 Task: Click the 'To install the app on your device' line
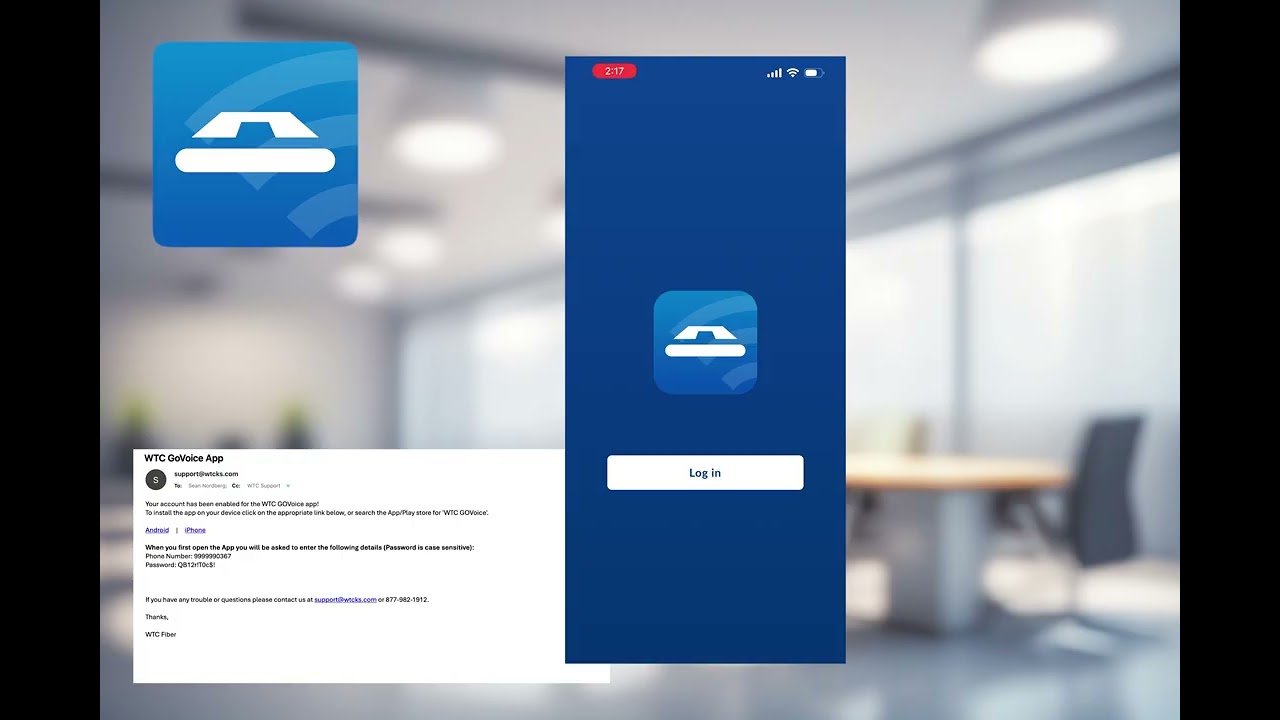point(317,513)
